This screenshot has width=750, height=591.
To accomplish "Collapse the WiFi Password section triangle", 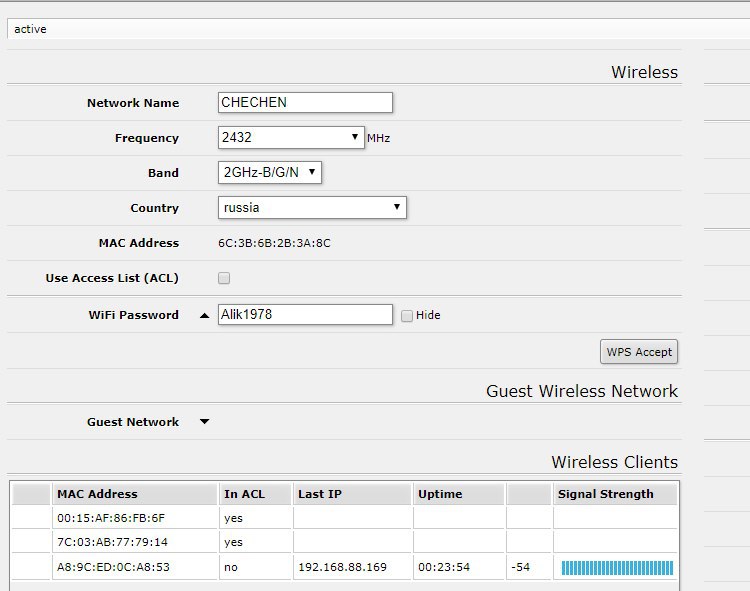I will coord(204,316).
